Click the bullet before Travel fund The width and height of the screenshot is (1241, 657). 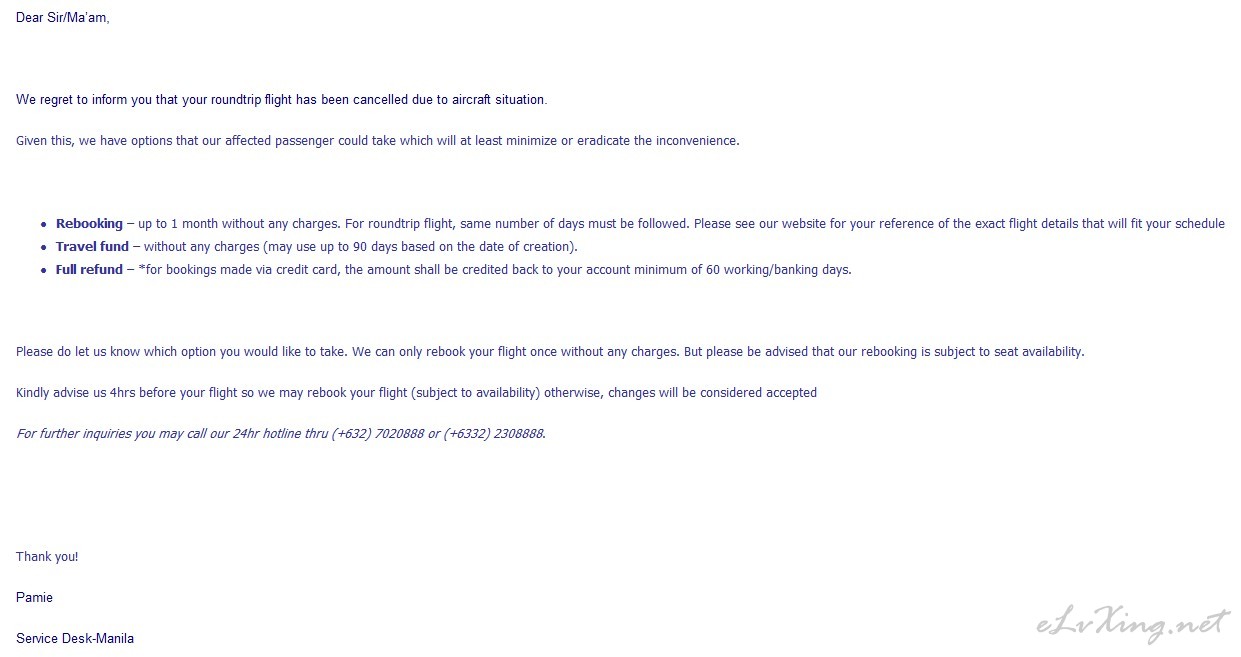pyautogui.click(x=44, y=248)
